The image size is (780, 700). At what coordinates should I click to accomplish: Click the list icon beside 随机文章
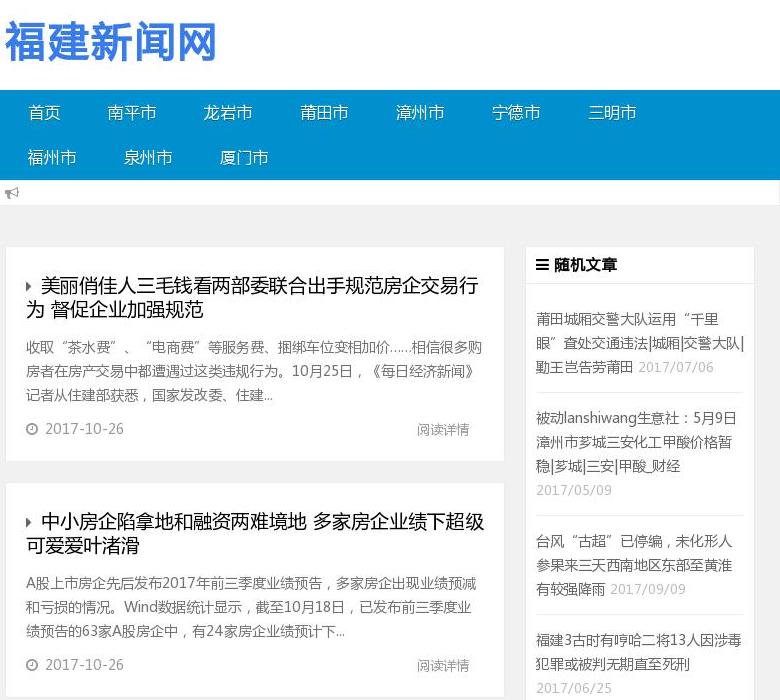542,265
